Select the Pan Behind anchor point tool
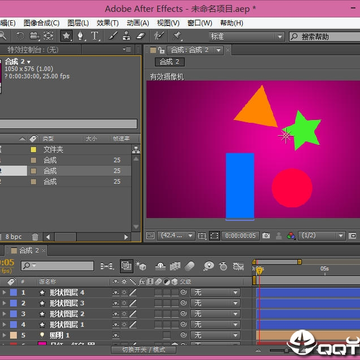 point(49,36)
